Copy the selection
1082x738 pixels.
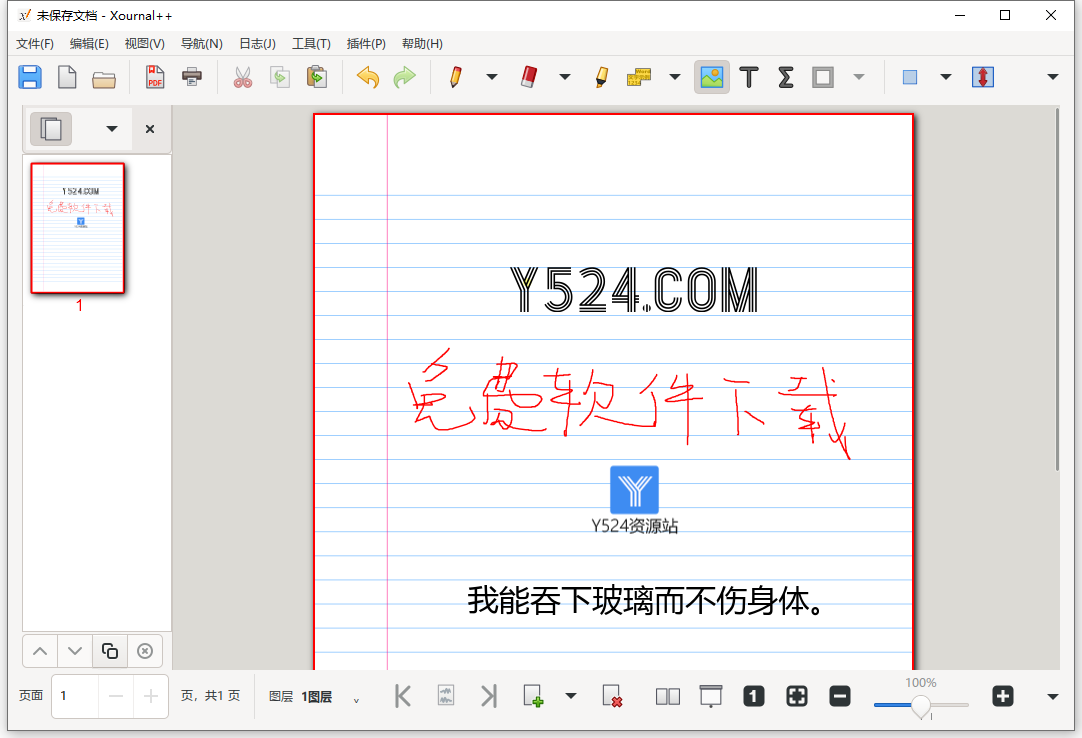tap(279, 77)
